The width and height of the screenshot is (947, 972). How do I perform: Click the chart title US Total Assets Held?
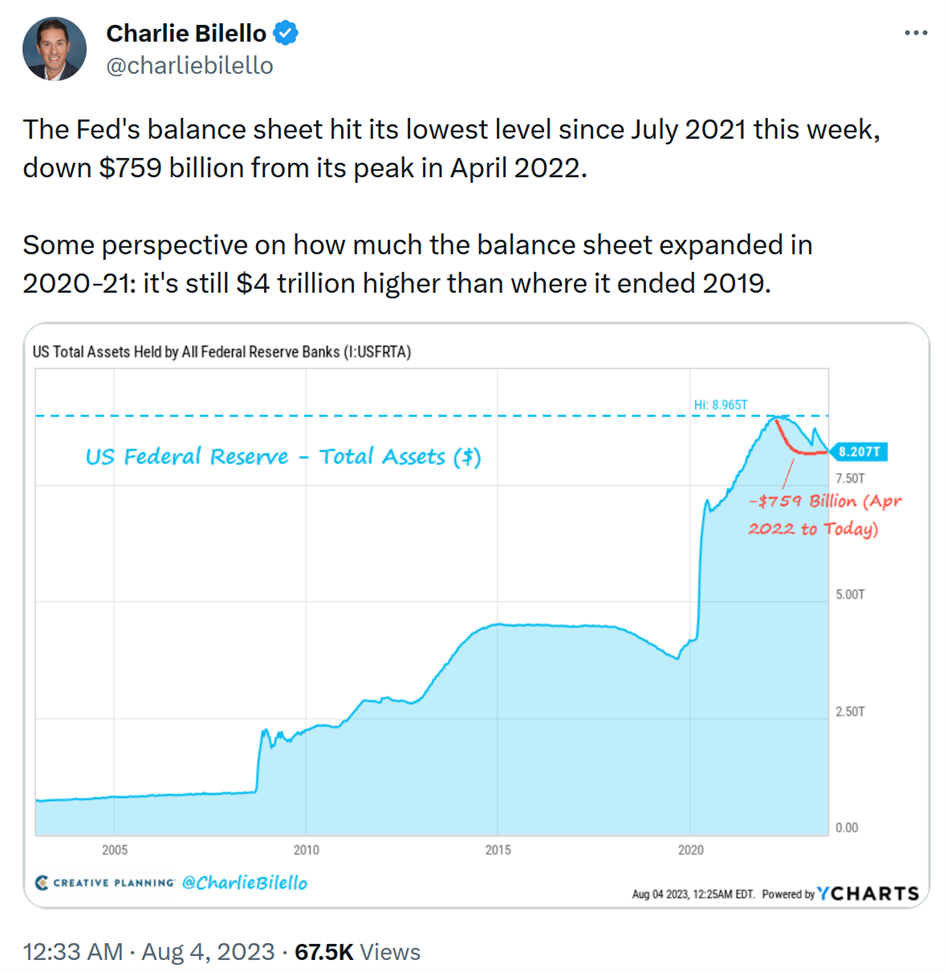pyautogui.click(x=222, y=351)
